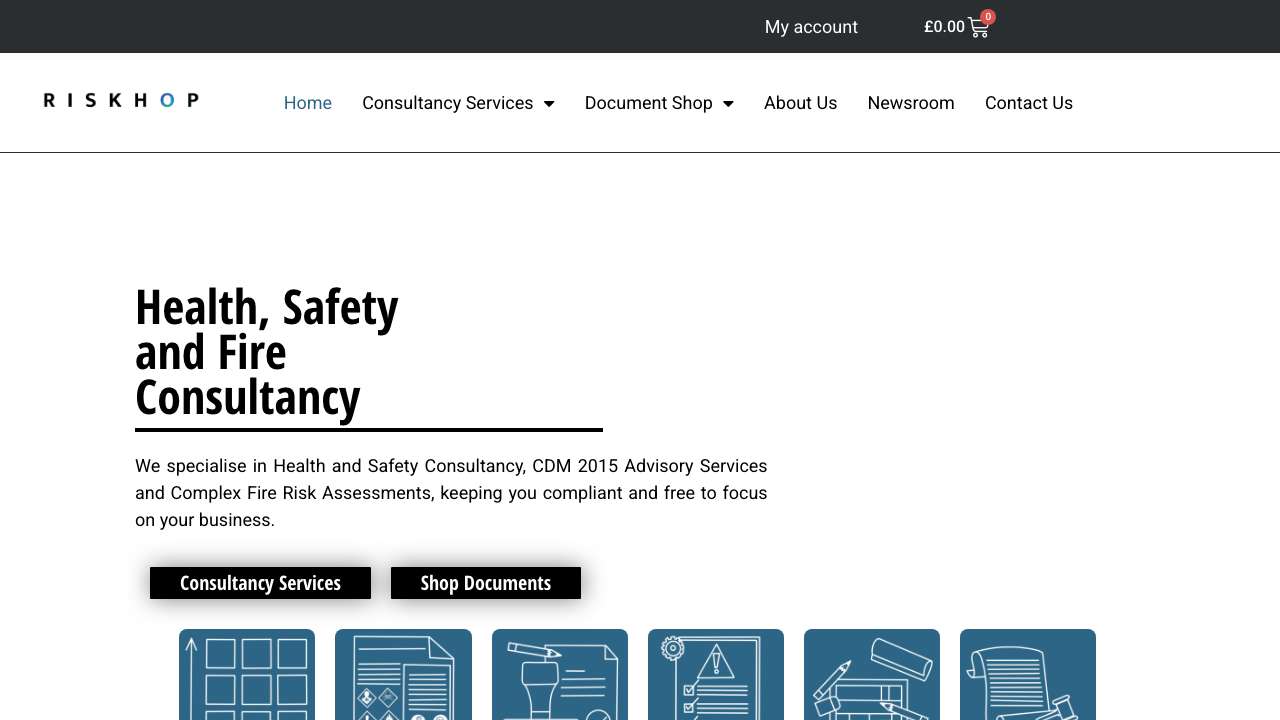This screenshot has width=1280, height=720.
Task: Navigate to the Newsroom section
Action: [x=911, y=103]
